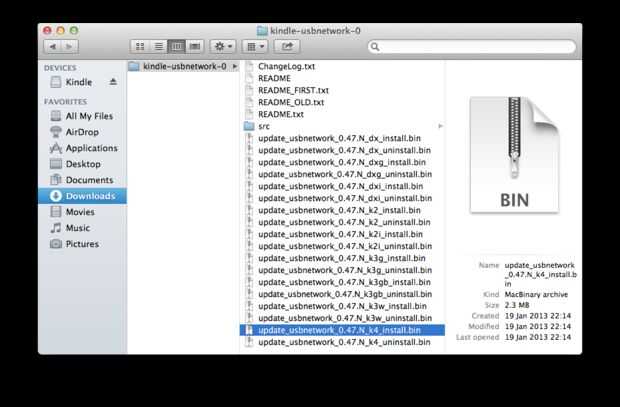This screenshot has height=407, width=620.
Task: Select Downloads in sidebar
Action: tap(82, 196)
